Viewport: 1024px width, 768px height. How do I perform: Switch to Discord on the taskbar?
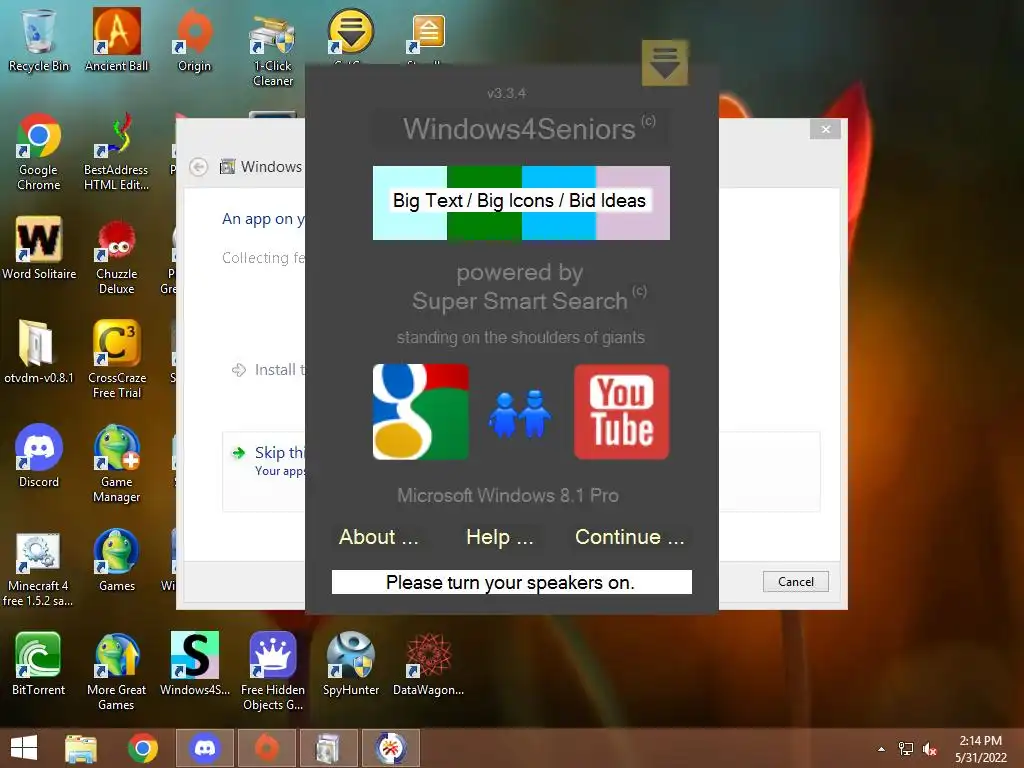[x=205, y=748]
